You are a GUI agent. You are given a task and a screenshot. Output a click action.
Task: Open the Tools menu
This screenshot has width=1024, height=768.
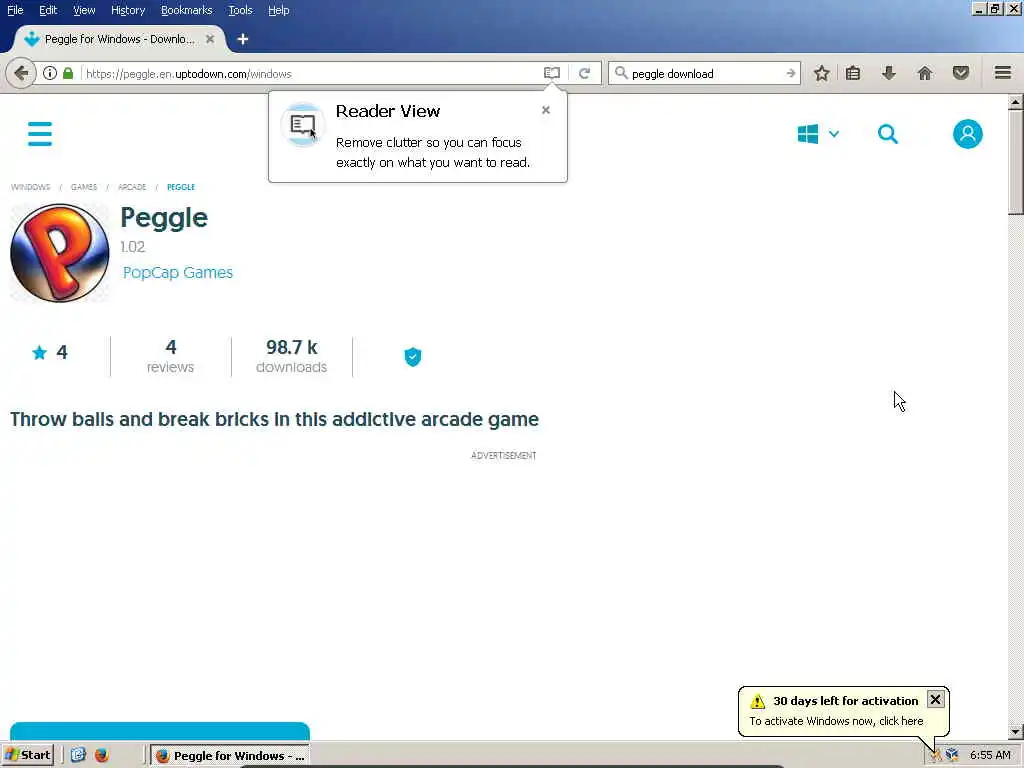(240, 10)
